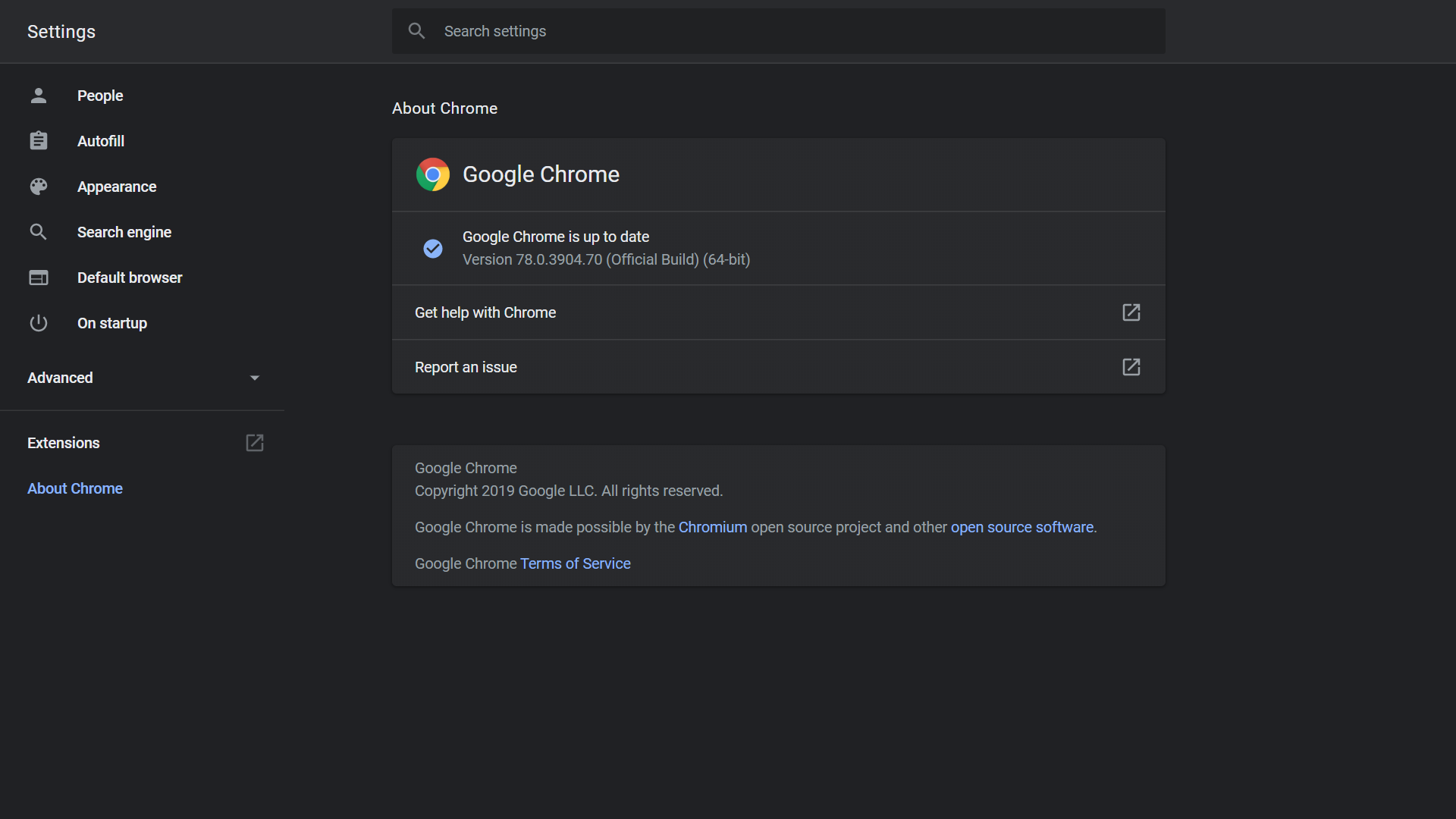Viewport: 1456px width, 819px height.
Task: Open the Chromium project link
Action: click(713, 527)
